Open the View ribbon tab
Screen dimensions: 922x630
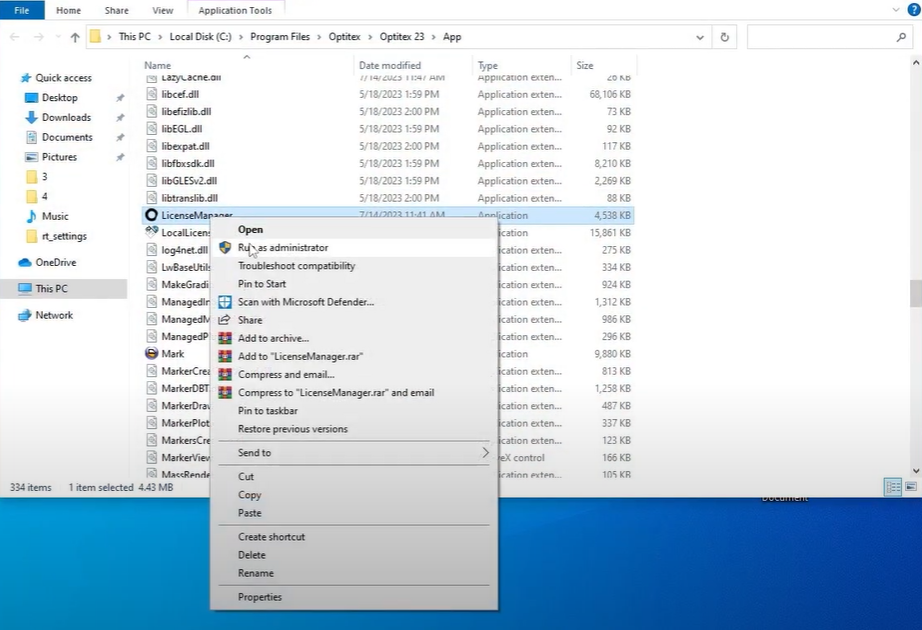coord(162,10)
